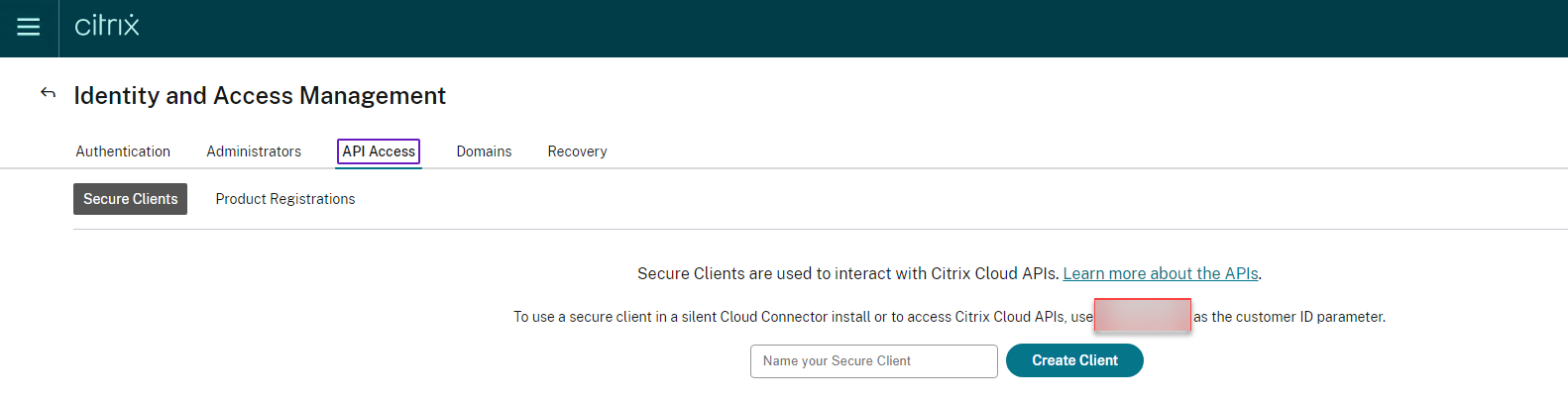This screenshot has height=400, width=1568.
Task: Focus the Name your Secure Client field
Action: [873, 361]
